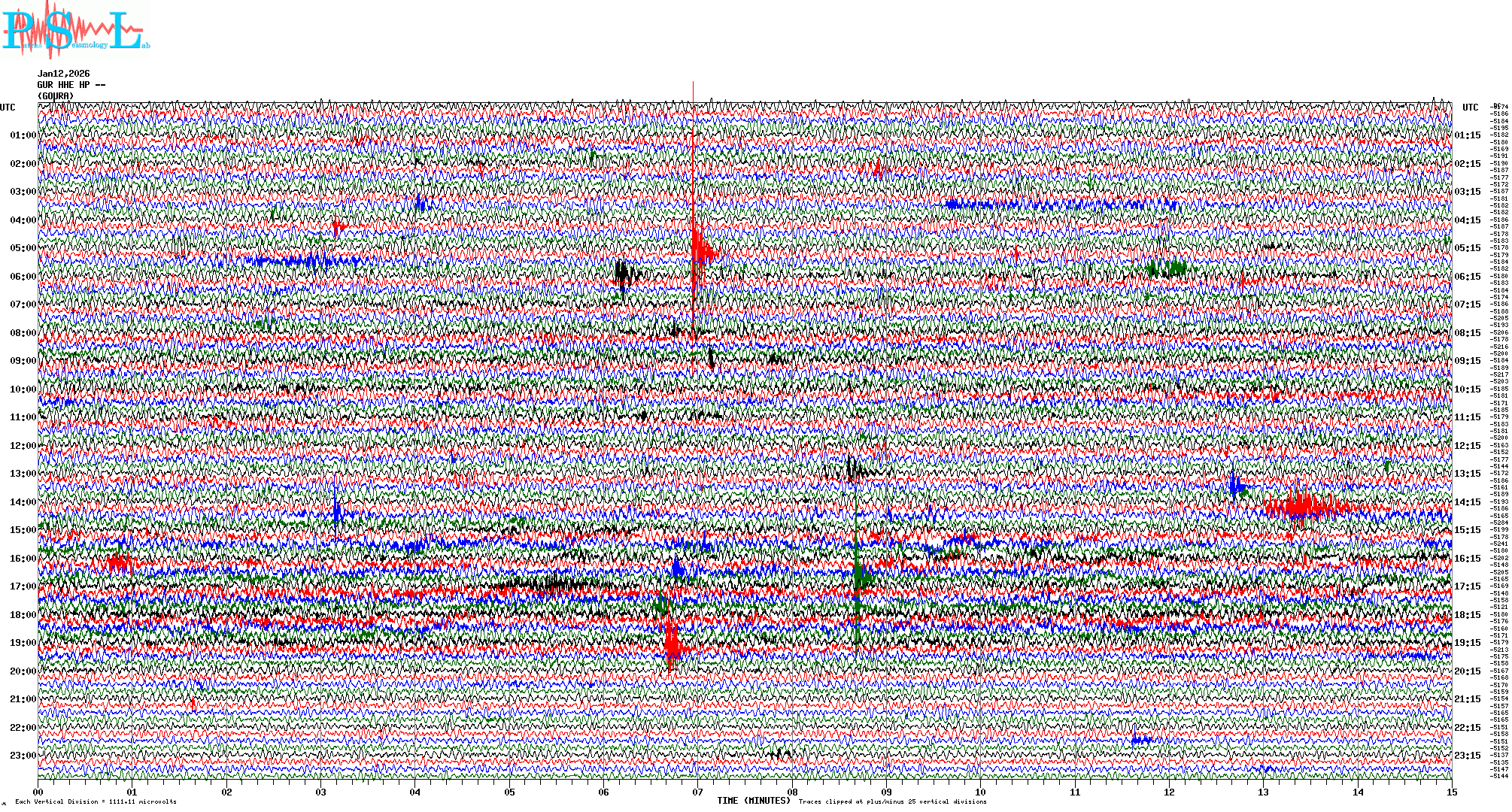Click the Jan12,2026 date label
This screenshot has height=812, width=1512.
click(64, 74)
